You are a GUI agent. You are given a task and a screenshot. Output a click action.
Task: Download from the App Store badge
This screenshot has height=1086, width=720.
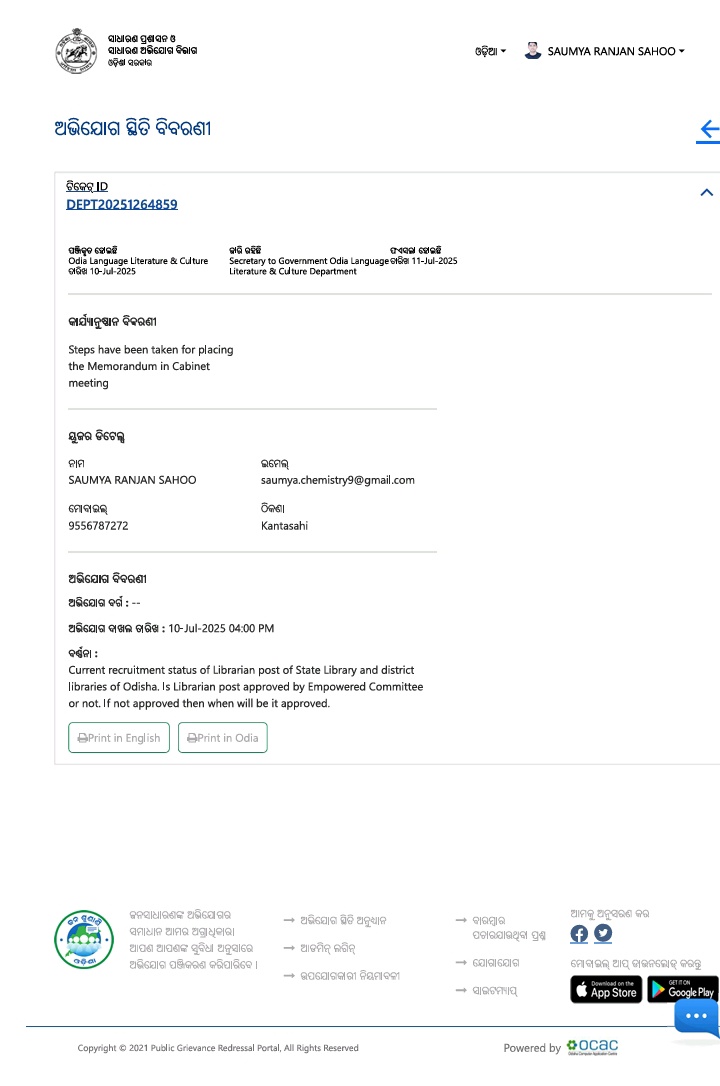[606, 989]
